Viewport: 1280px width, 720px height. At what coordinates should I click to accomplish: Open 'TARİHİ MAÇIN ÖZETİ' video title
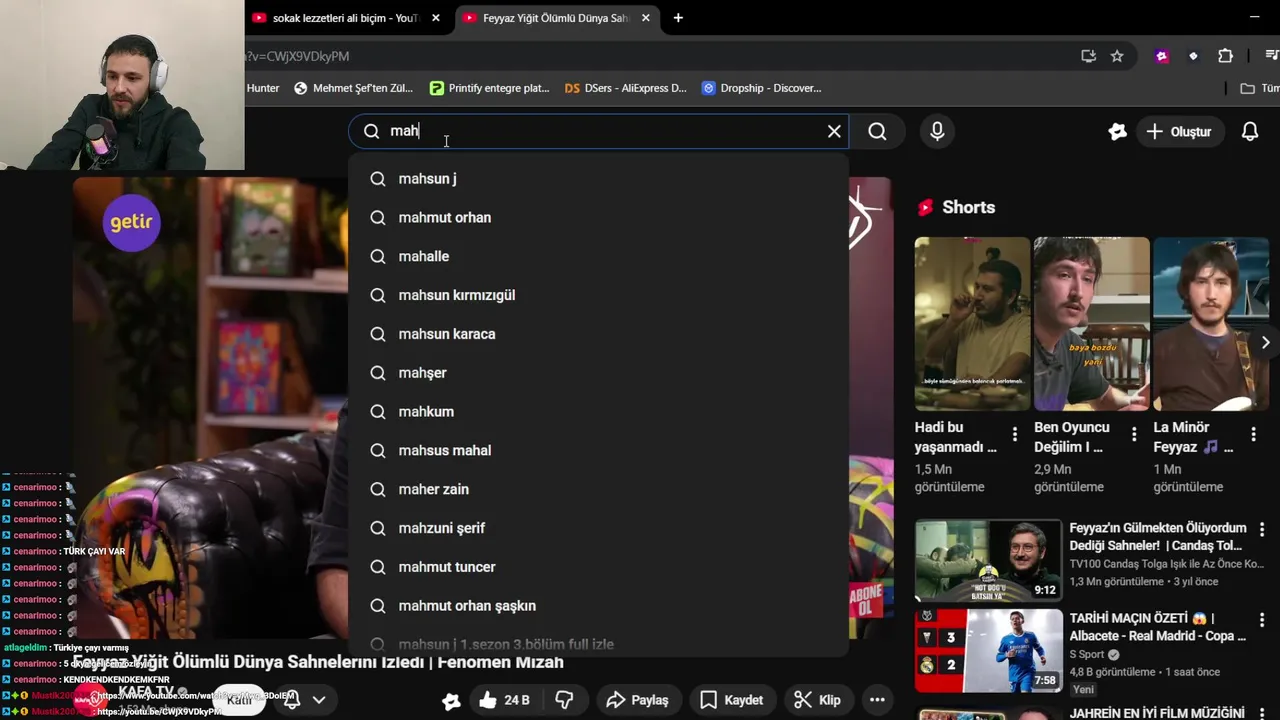1158,627
